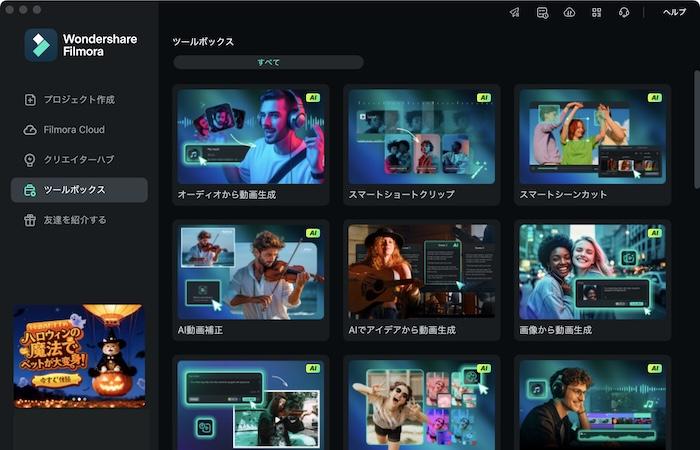Open スマートショートクリップ tool card
The width and height of the screenshot is (700, 450).
tap(422, 145)
